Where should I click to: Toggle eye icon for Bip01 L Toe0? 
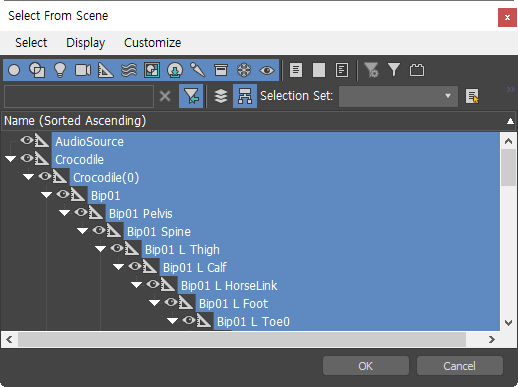click(x=189, y=320)
